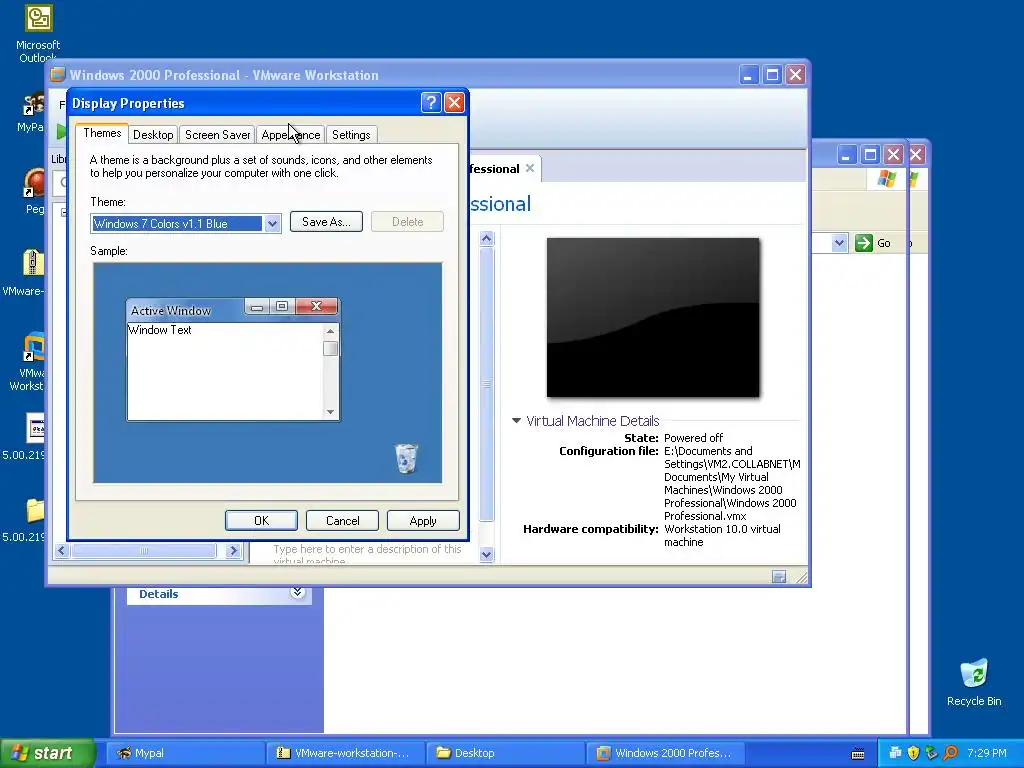
Task: Click the Apply button
Action: (x=423, y=520)
